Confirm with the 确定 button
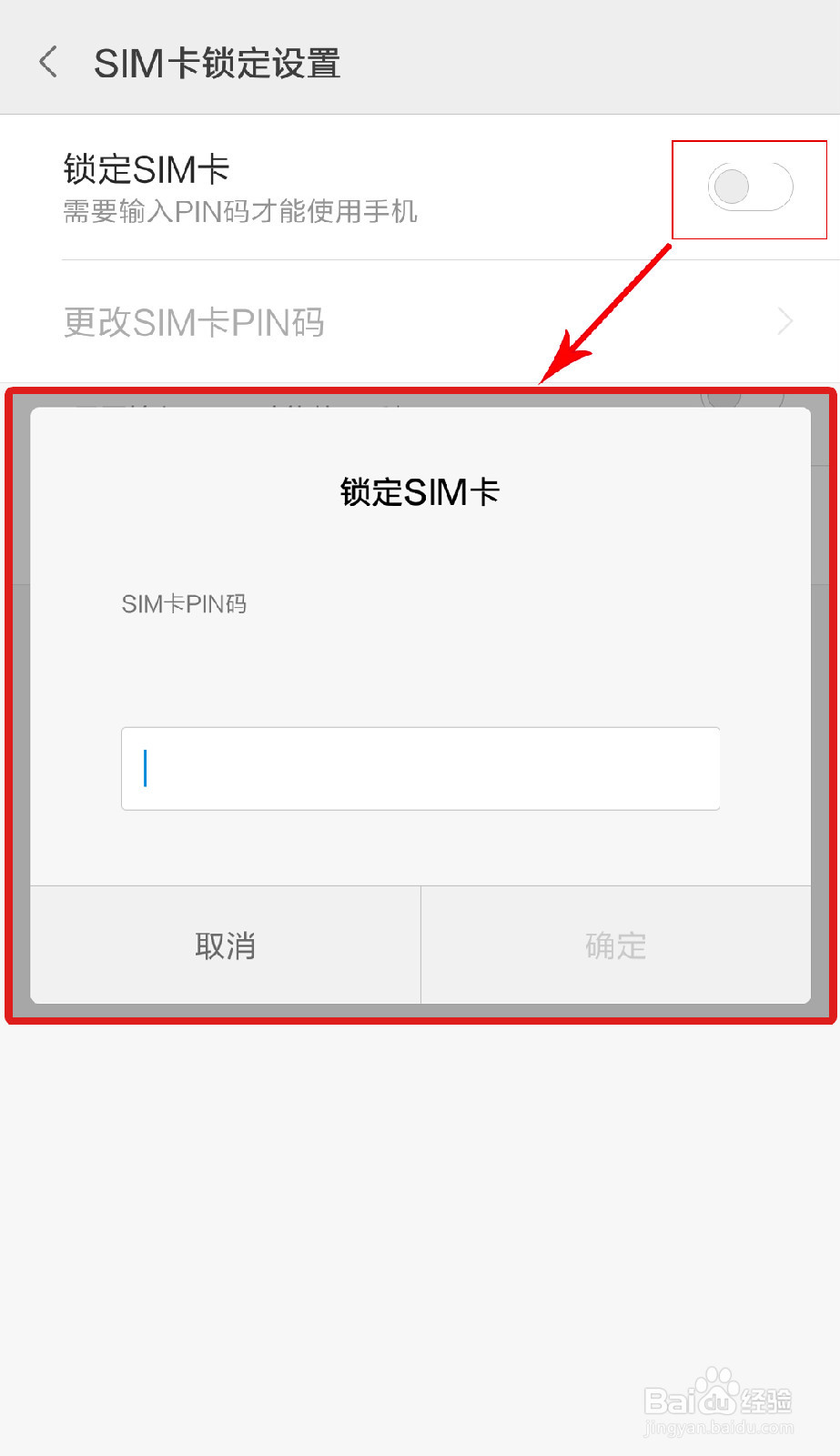840x1456 pixels. 616,945
